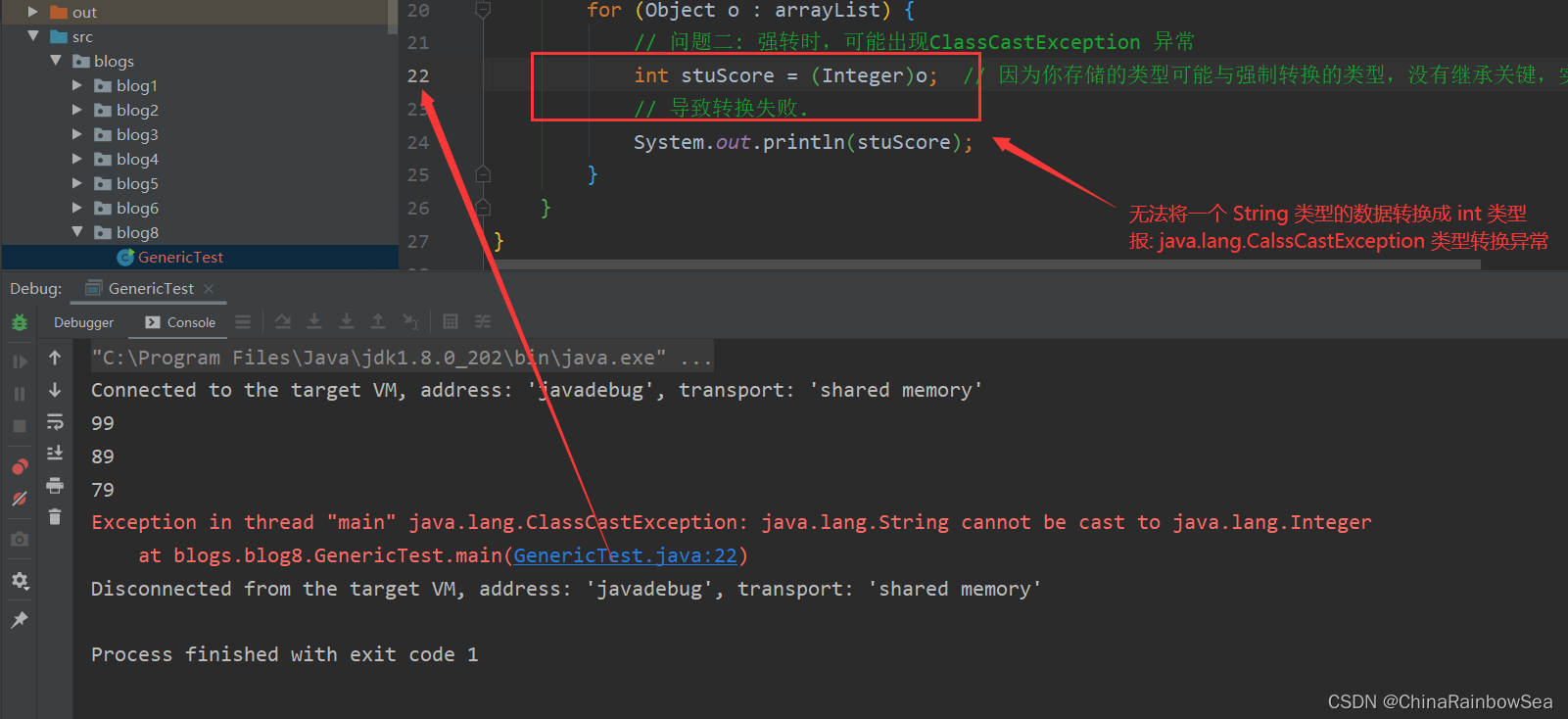This screenshot has height=719, width=1568.
Task: Click the thread dump camera icon
Action: [20, 539]
